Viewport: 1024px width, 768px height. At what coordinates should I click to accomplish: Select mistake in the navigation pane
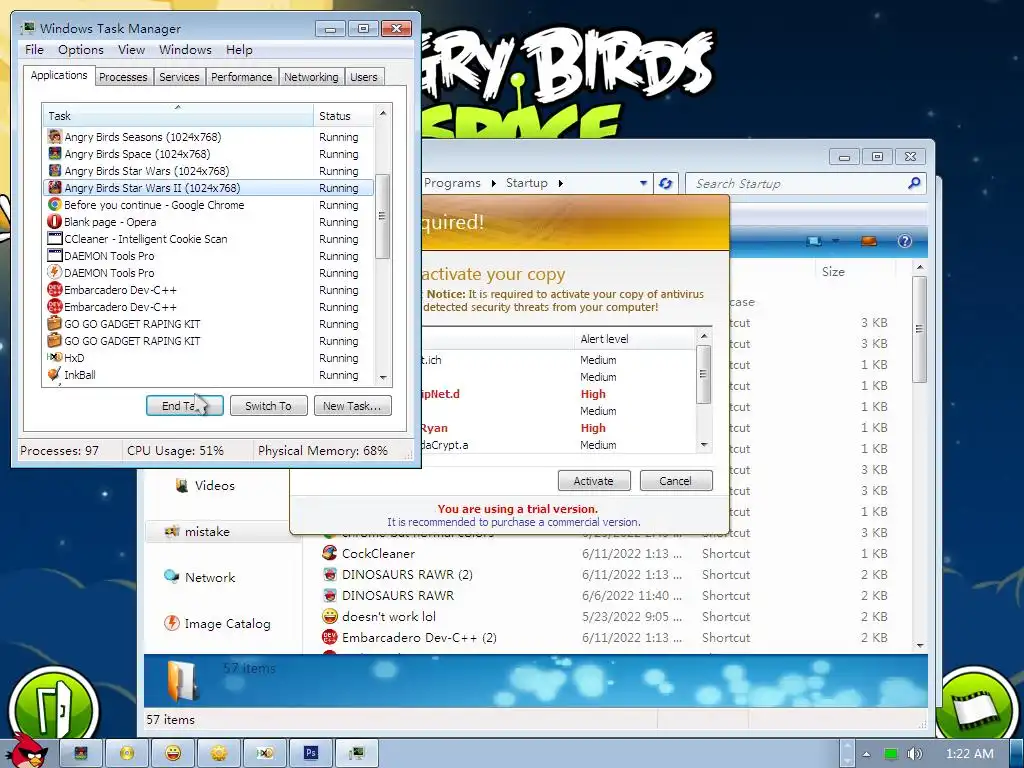197,532
